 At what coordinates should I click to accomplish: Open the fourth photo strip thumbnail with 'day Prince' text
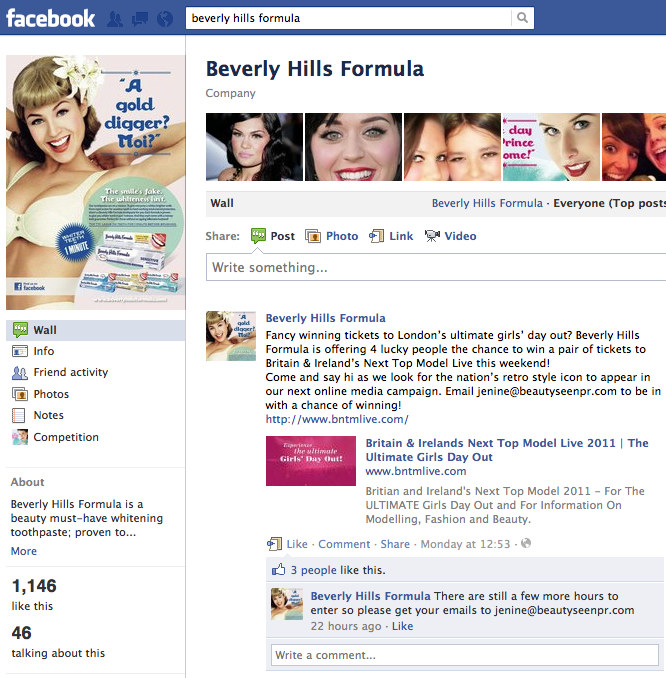tap(551, 147)
